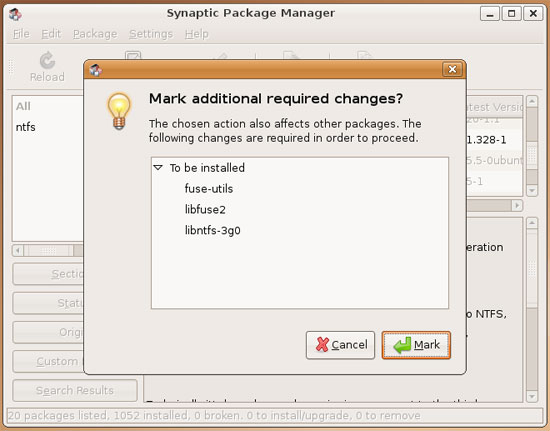This screenshot has height=431, width=550.
Task: Cancel the additional required changes
Action: click(340, 345)
